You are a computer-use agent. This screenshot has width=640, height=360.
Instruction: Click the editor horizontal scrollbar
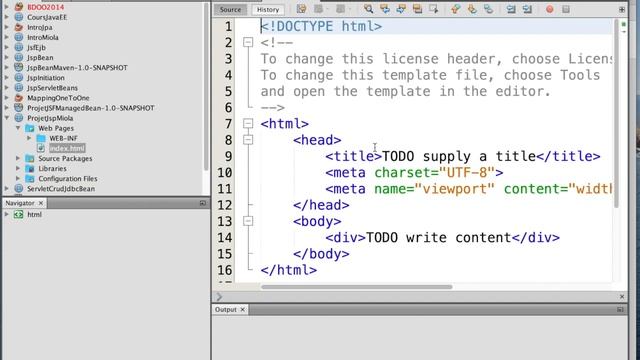coord(357,287)
